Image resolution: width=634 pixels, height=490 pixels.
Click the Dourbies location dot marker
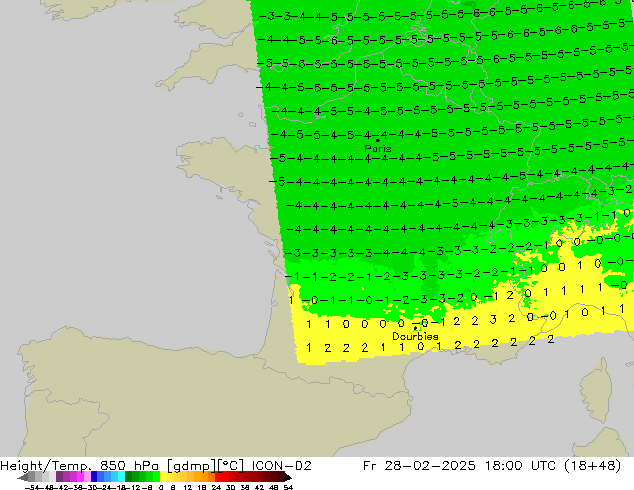click(x=415, y=328)
